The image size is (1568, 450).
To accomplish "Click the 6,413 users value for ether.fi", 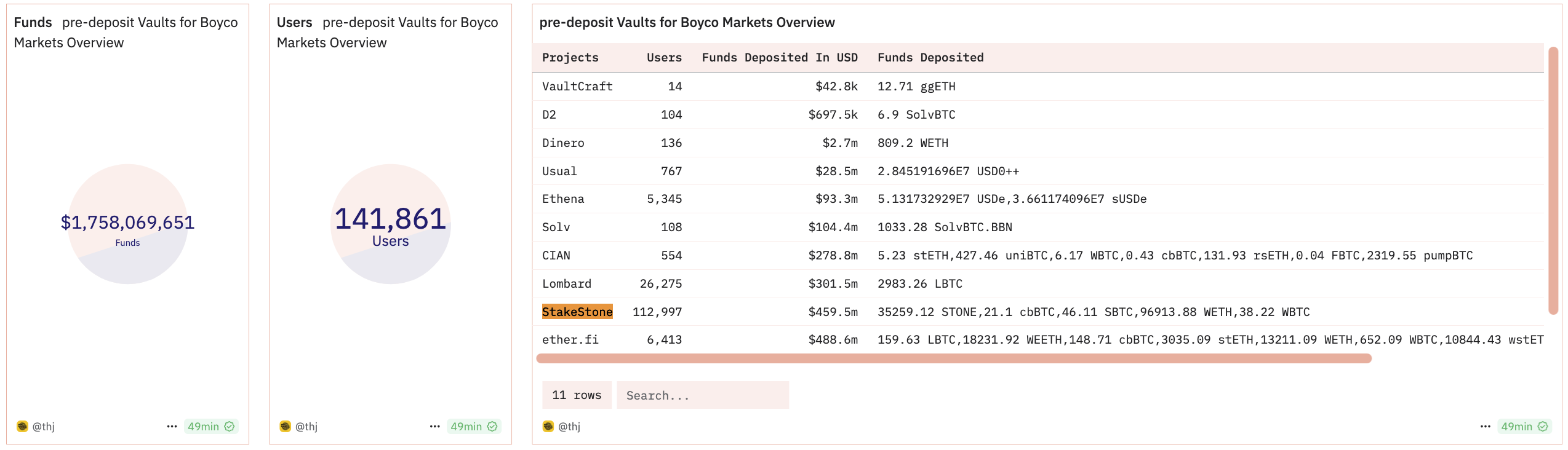I will click(664, 339).
